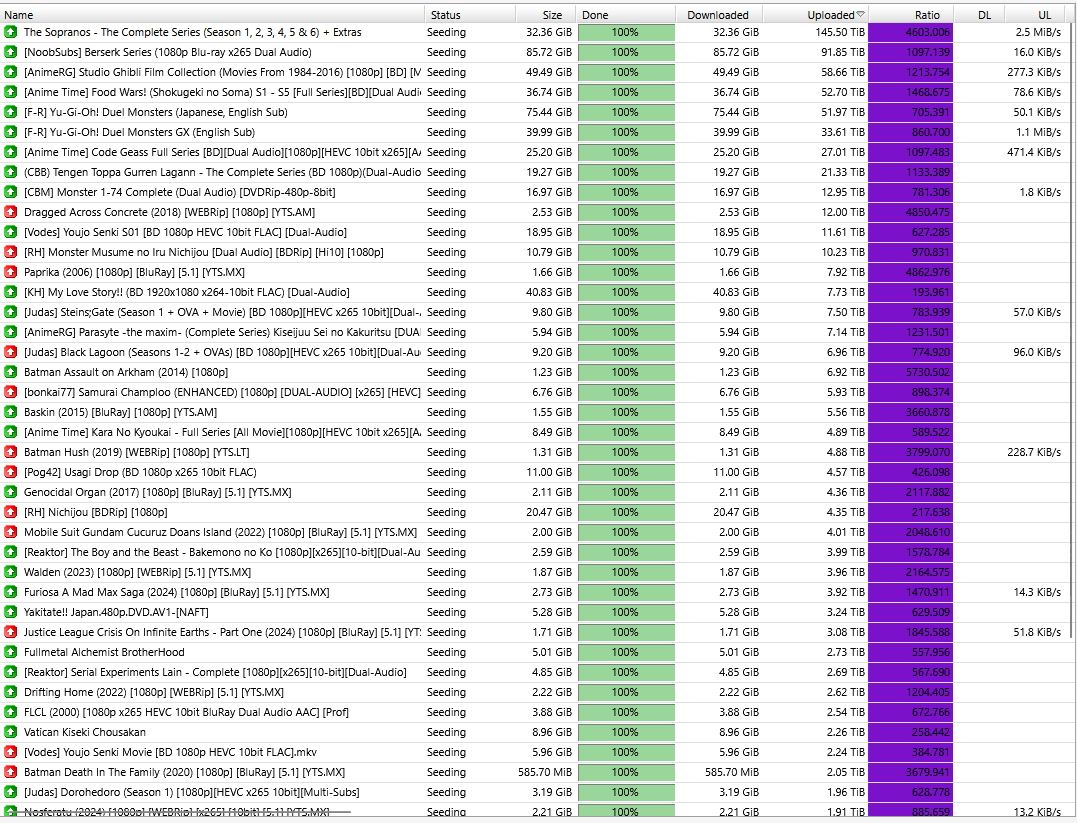Click the progress bar for Vatican Kiseki Chousakan

[626, 732]
